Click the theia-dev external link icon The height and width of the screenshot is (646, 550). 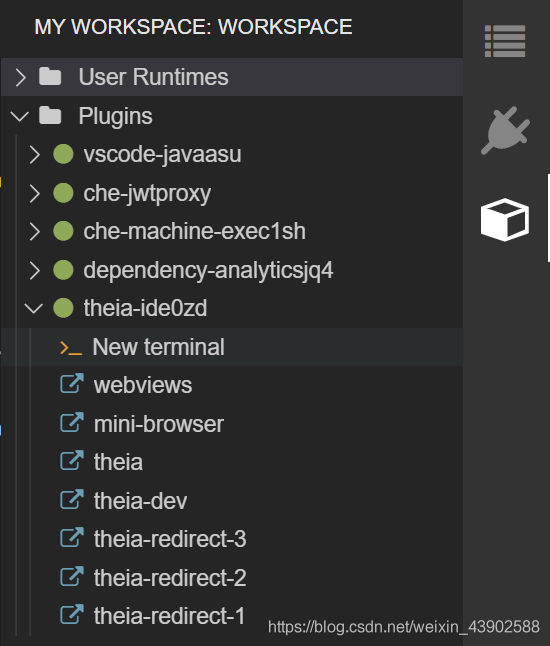point(72,500)
